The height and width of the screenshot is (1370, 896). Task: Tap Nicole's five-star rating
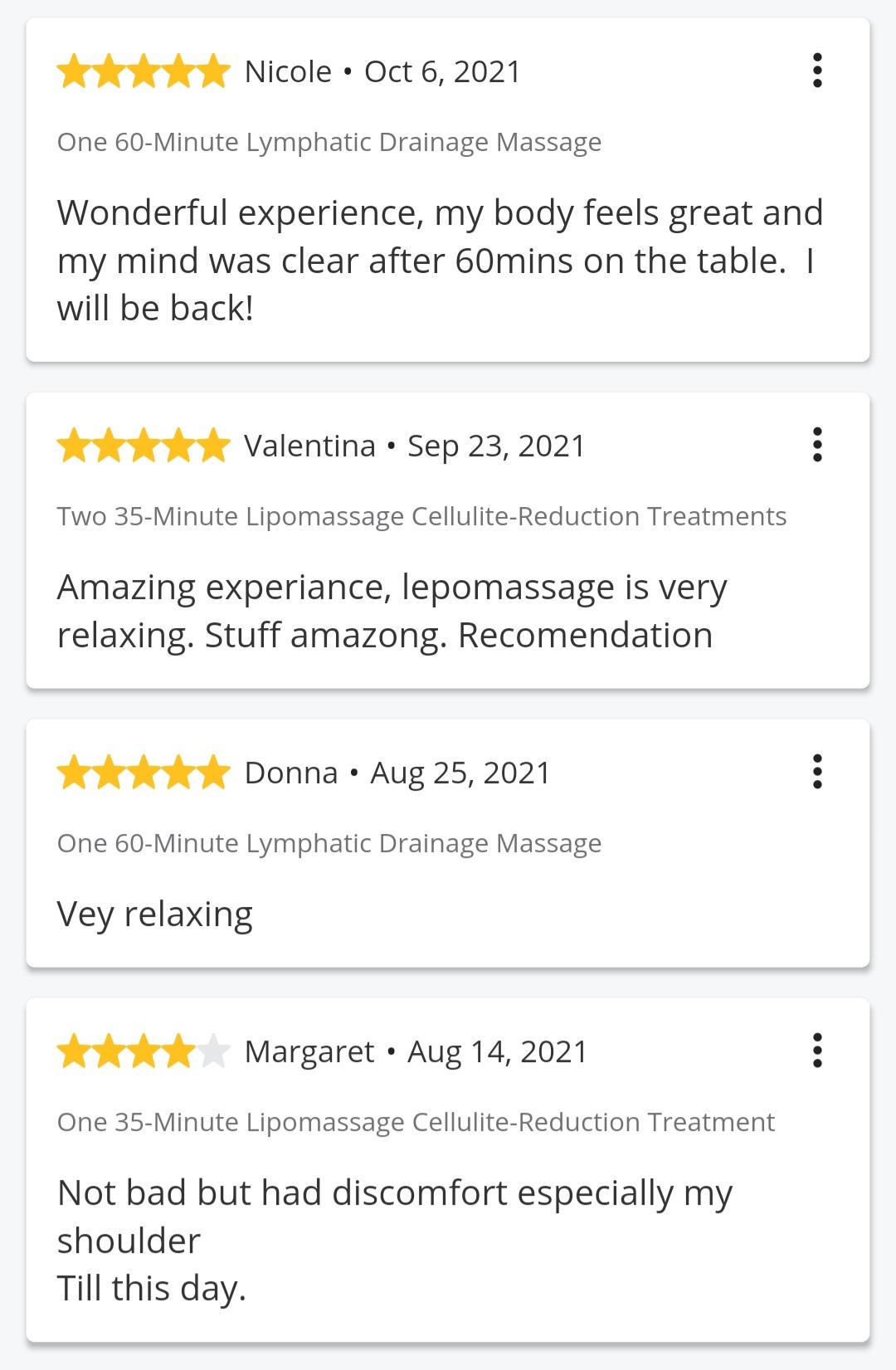(144, 71)
